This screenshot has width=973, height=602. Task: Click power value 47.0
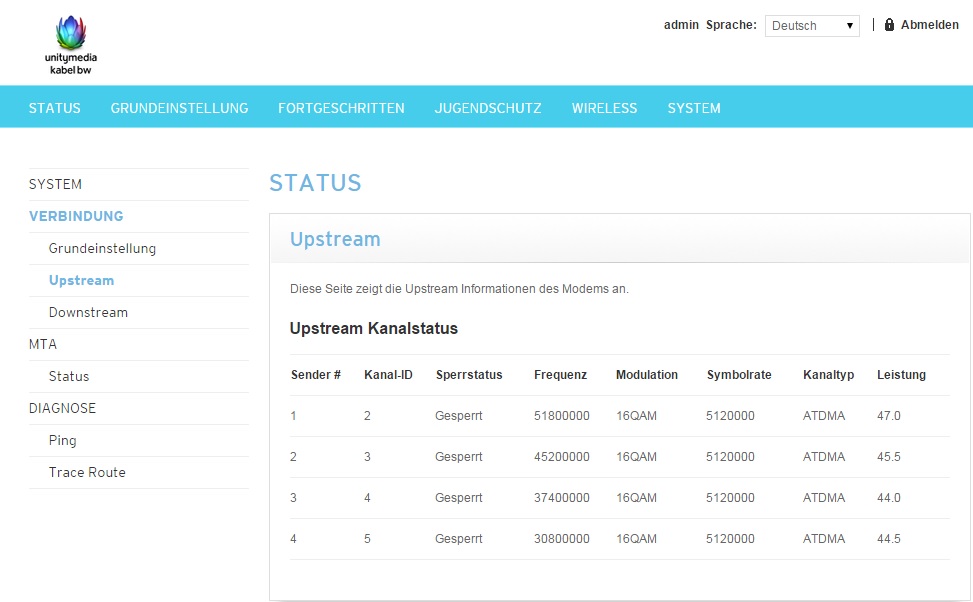click(889, 416)
